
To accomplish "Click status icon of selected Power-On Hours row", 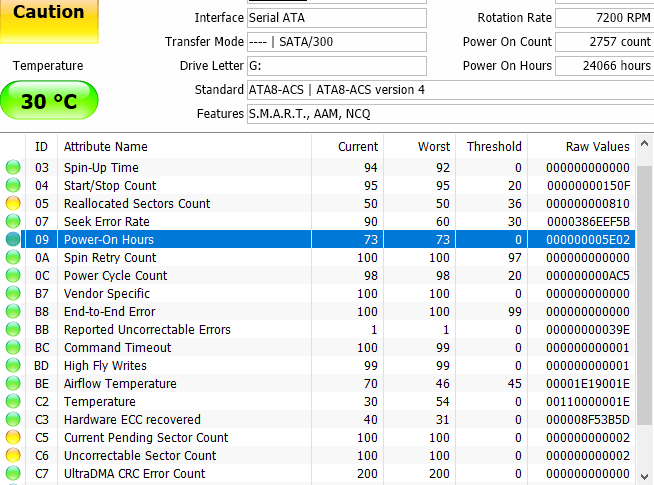I will pos(12,240).
